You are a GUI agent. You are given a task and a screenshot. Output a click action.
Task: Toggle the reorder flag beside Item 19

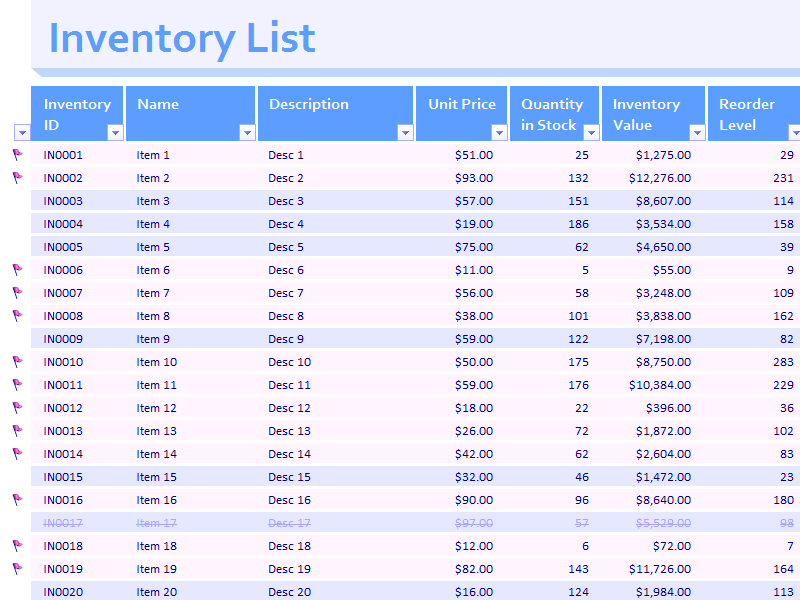[x=15, y=569]
